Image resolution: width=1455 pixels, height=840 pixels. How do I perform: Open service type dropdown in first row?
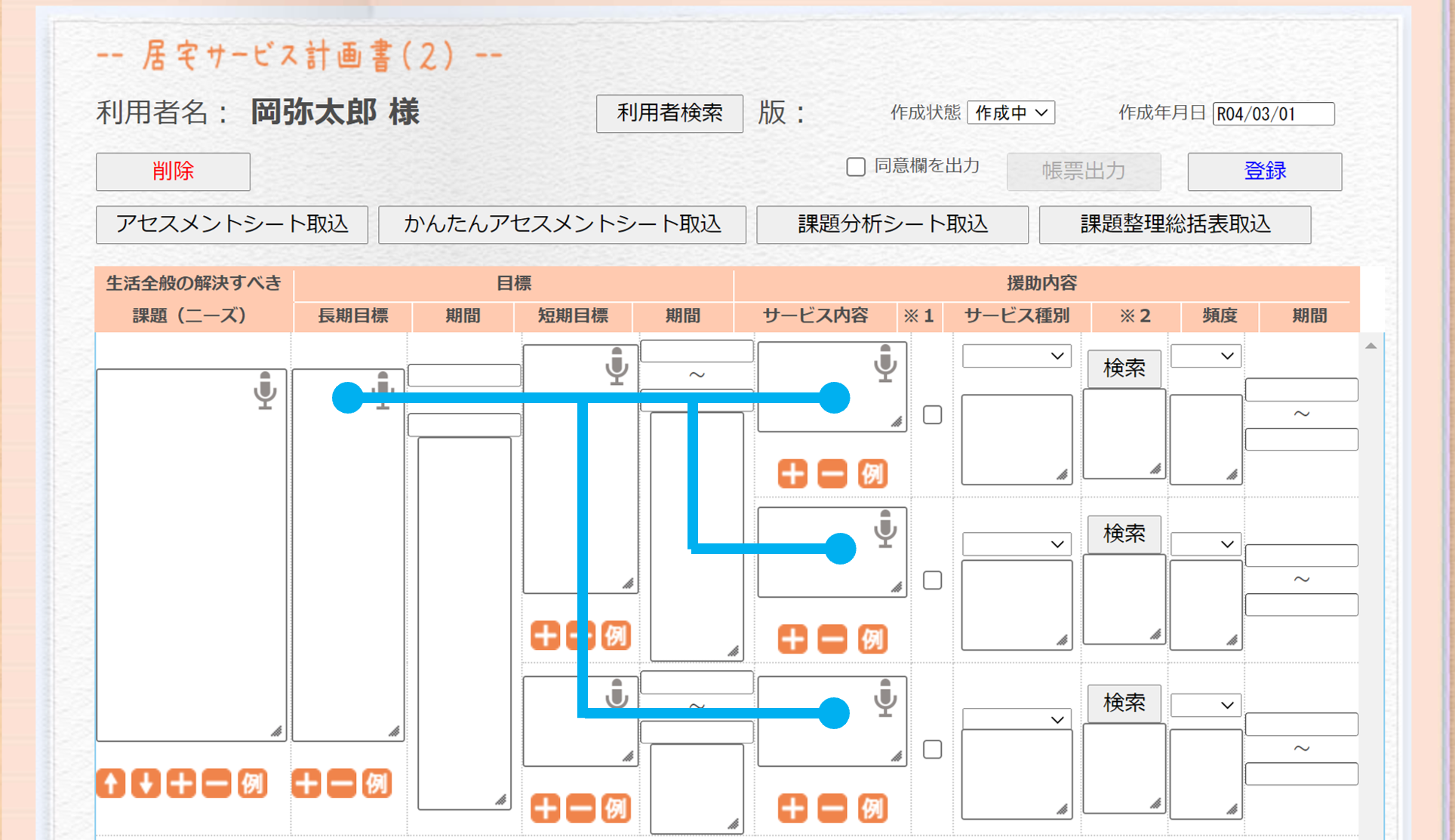click(1017, 356)
